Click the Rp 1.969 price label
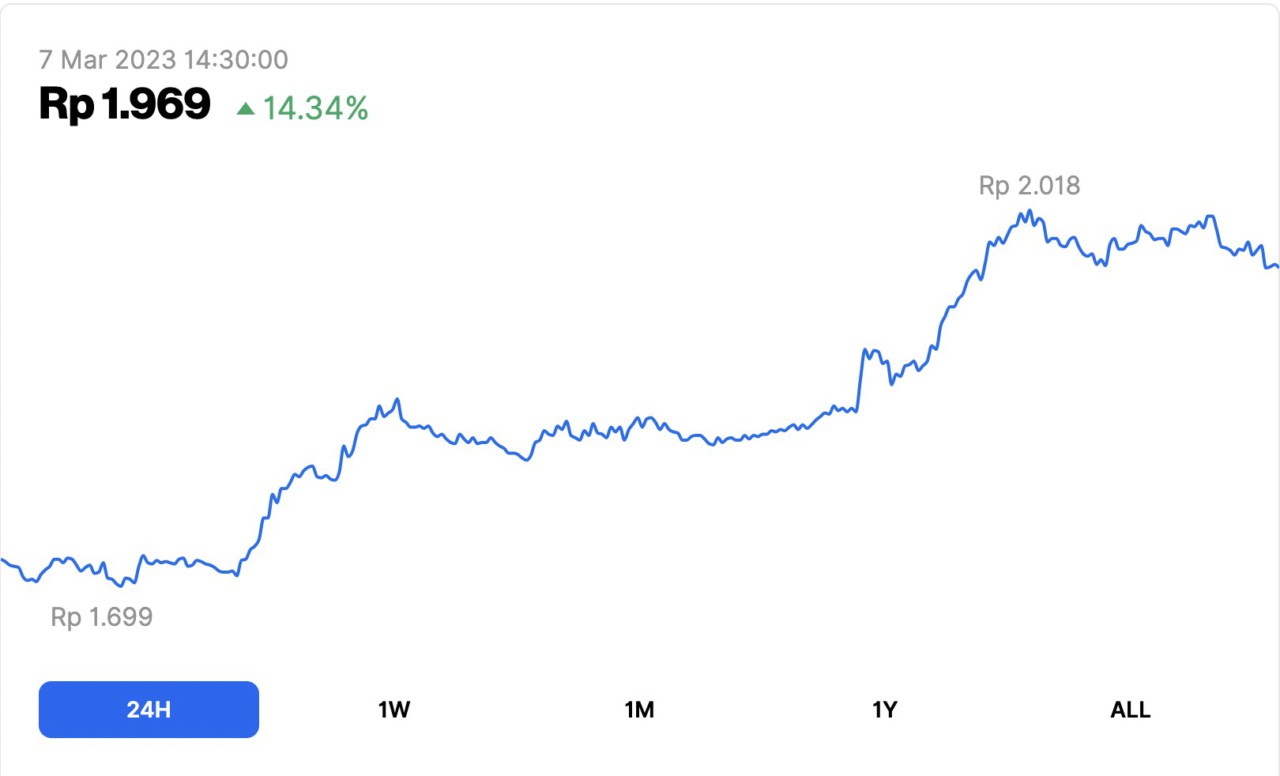The image size is (1280, 776). point(122,103)
